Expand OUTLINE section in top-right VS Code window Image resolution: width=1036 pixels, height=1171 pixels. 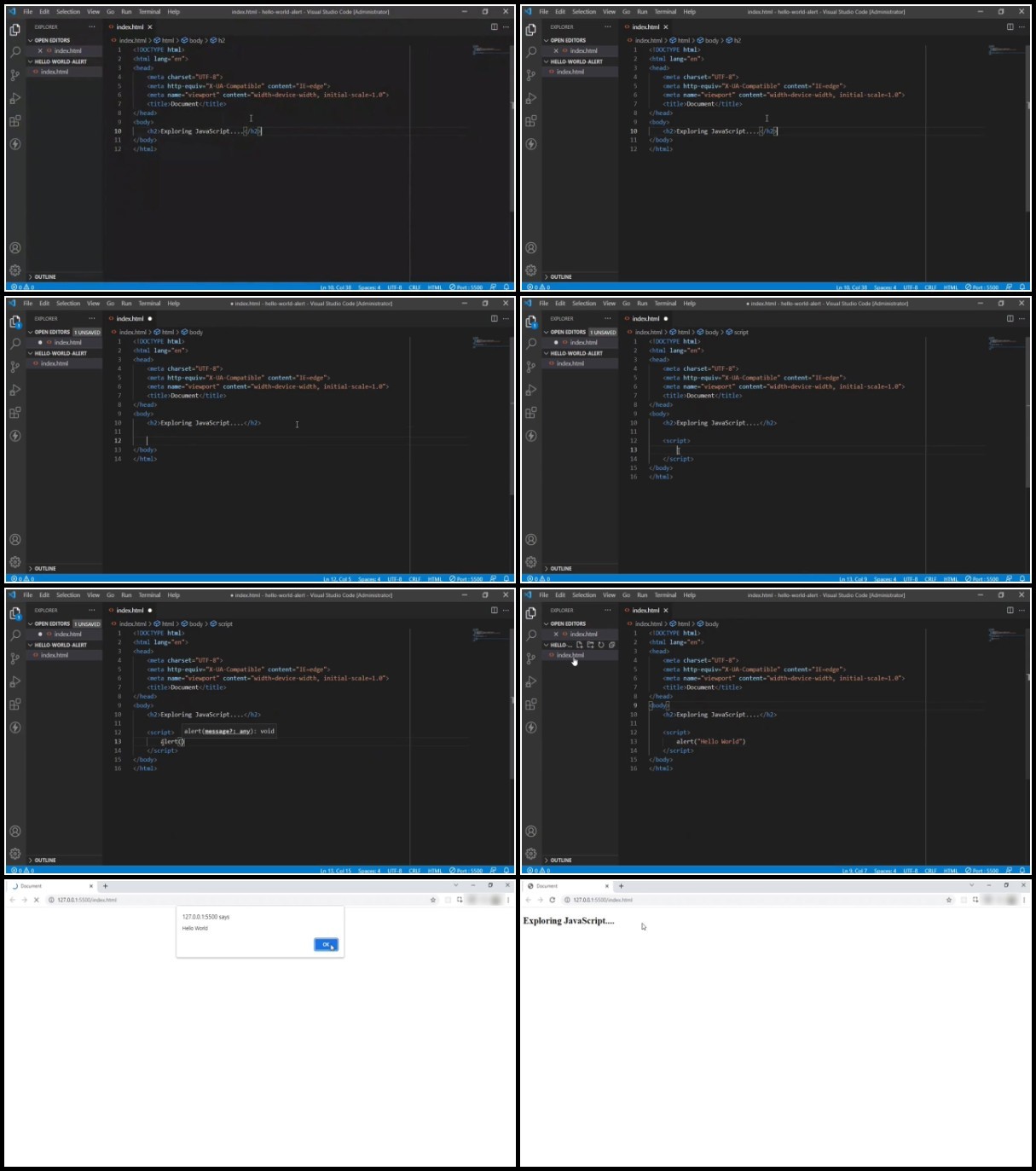[x=560, y=277]
